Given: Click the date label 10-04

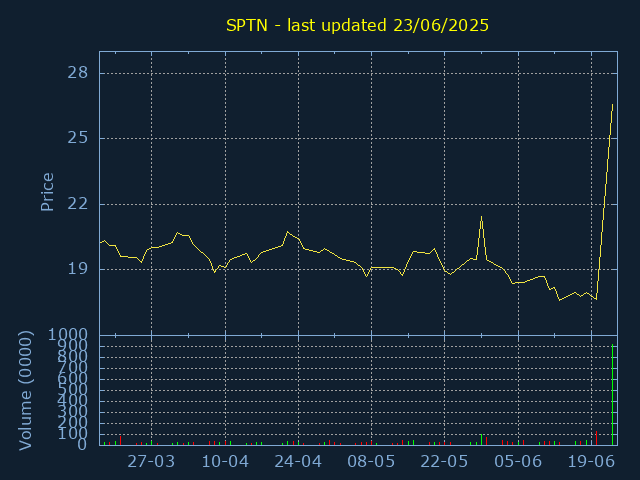Looking at the screenshot, I should 225,462.
